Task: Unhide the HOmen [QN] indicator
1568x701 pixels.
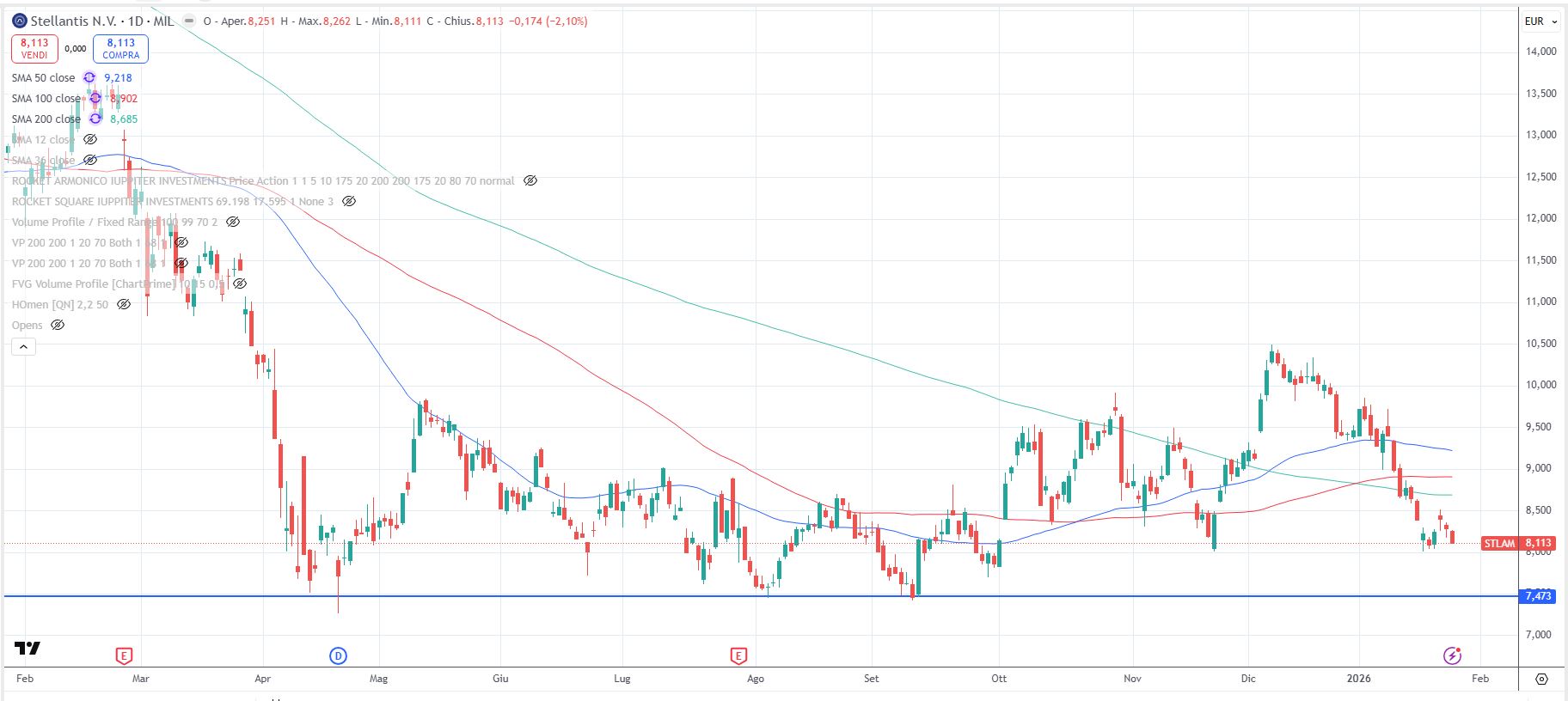Action: [124, 305]
